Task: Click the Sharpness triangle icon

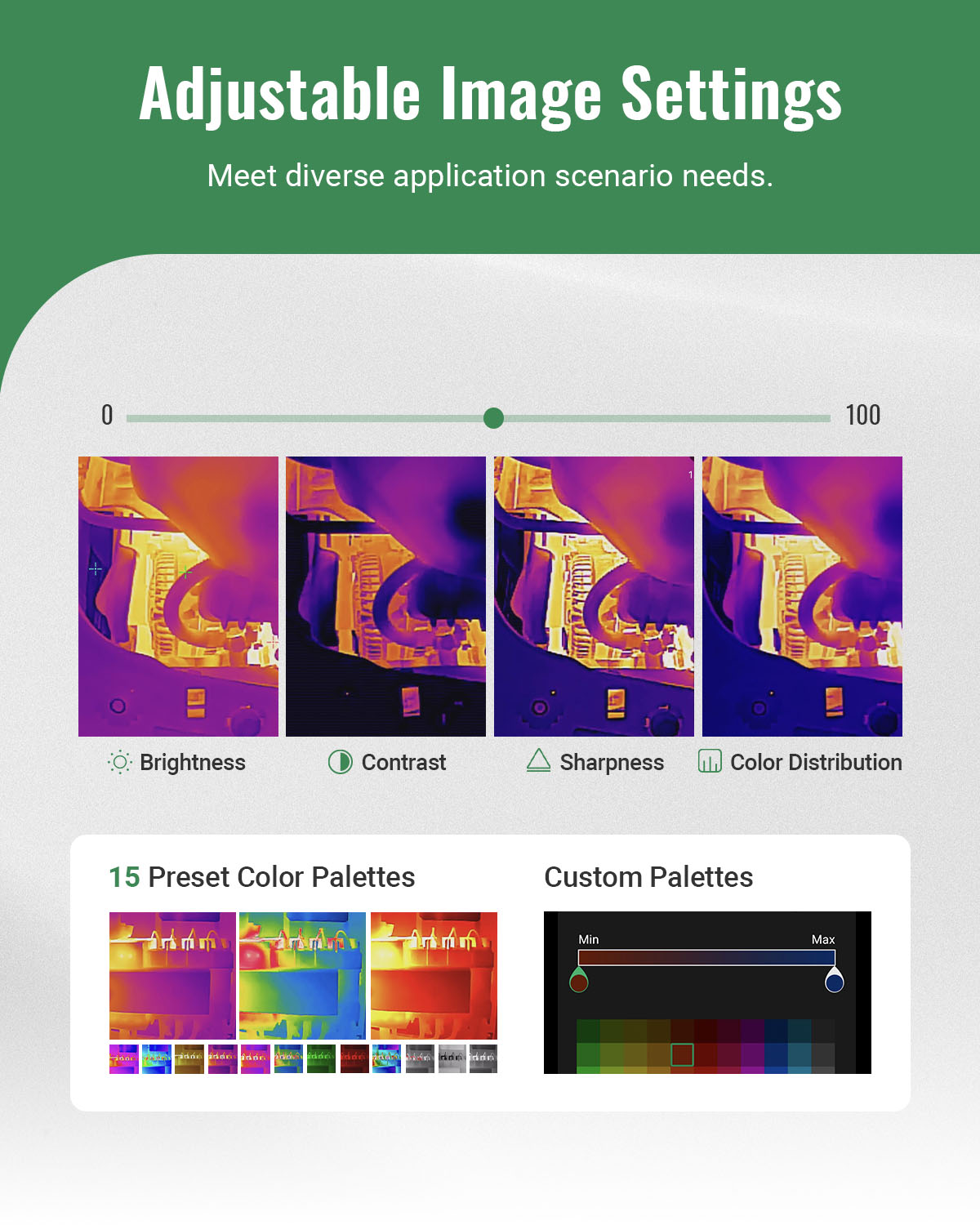Action: [538, 760]
